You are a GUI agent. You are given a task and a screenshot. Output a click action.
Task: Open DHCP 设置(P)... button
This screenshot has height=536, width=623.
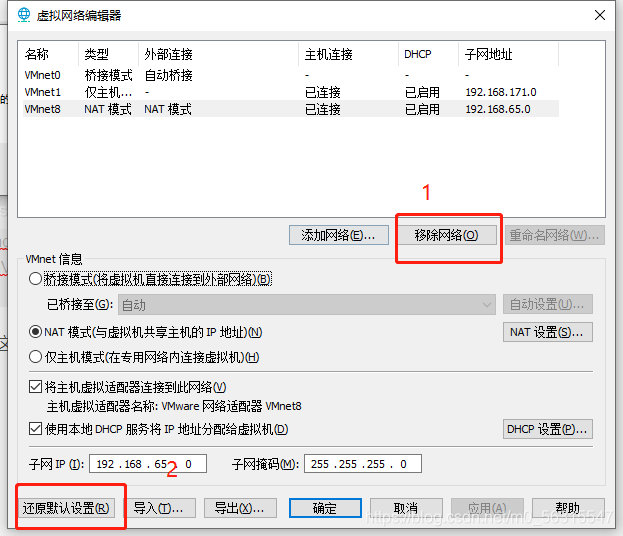click(x=548, y=429)
